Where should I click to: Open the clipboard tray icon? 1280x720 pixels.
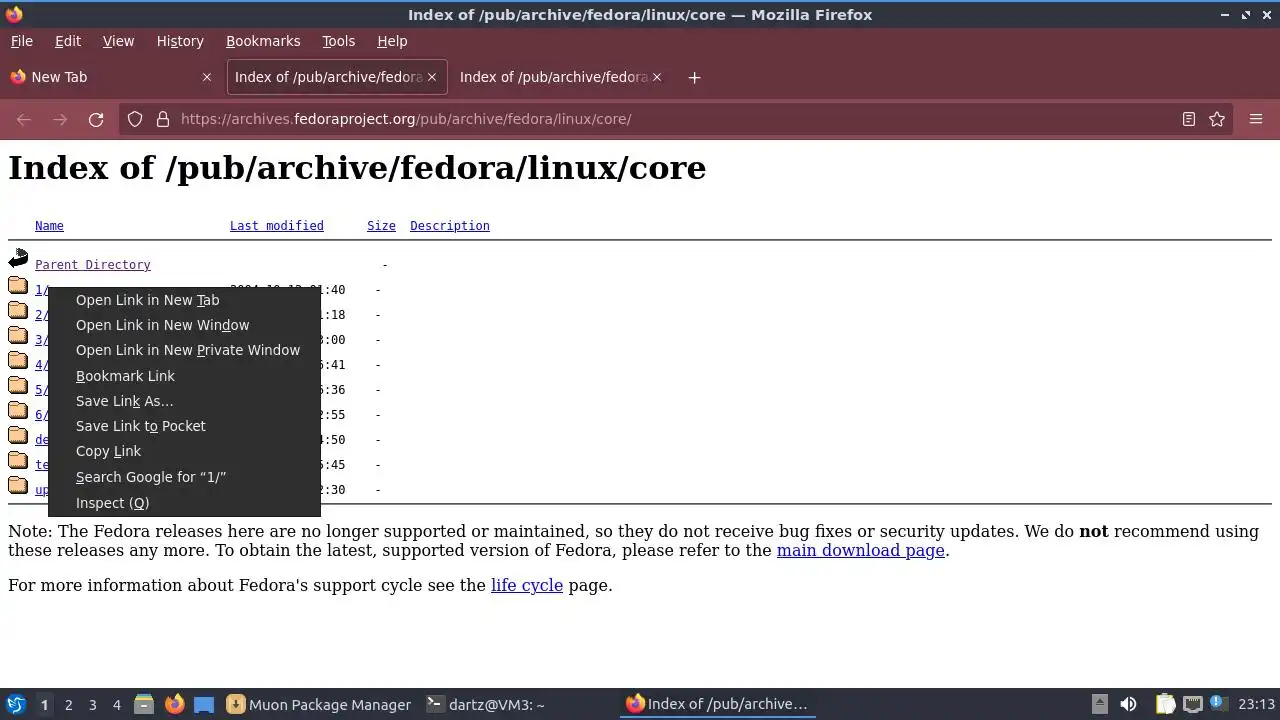click(x=1165, y=704)
